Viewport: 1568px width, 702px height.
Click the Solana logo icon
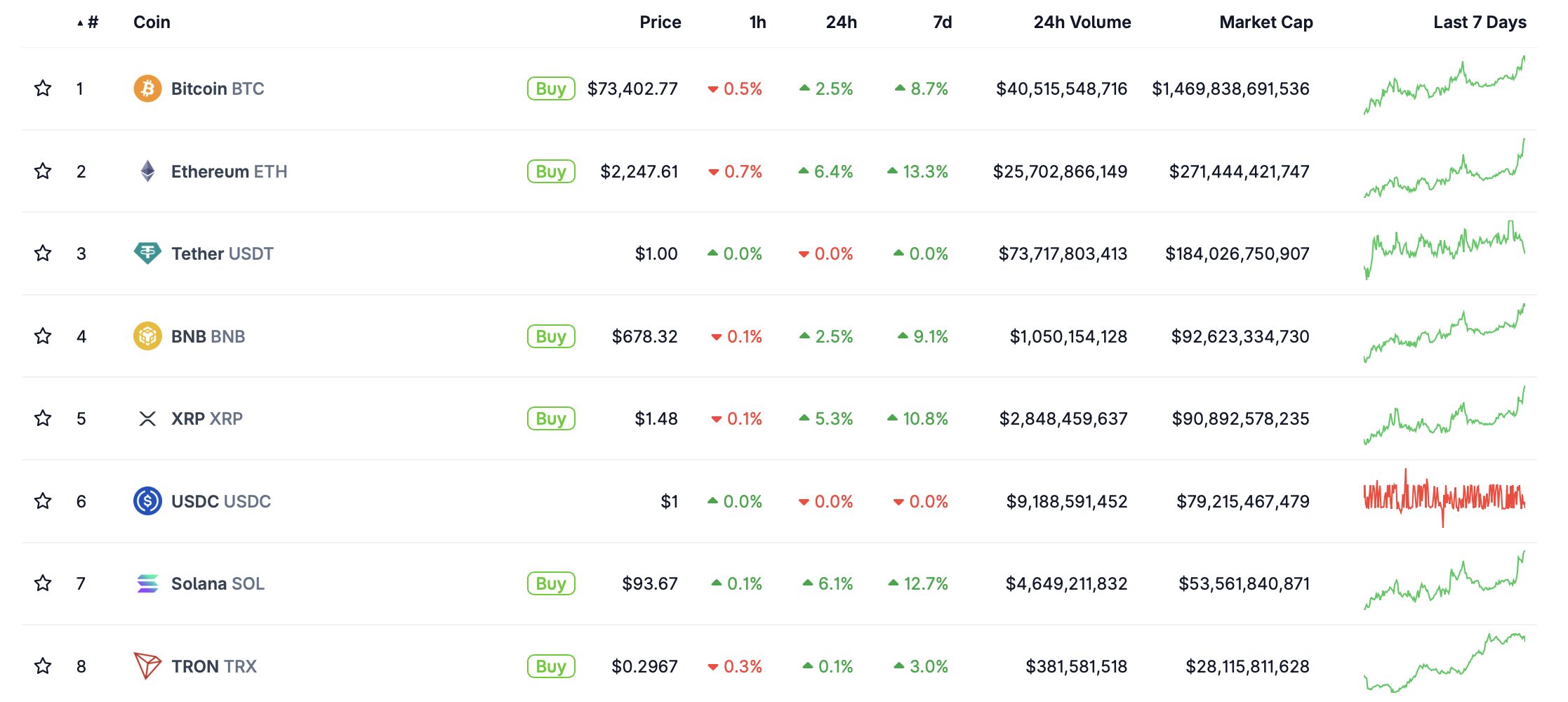click(147, 583)
